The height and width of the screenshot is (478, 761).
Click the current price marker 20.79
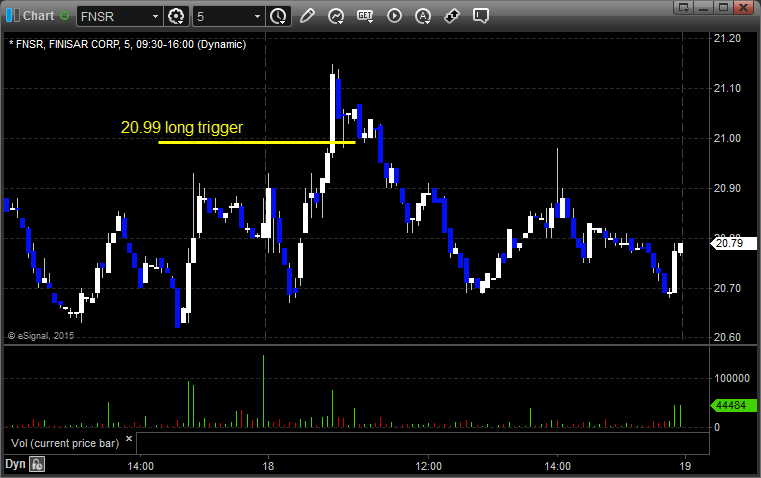[x=733, y=243]
